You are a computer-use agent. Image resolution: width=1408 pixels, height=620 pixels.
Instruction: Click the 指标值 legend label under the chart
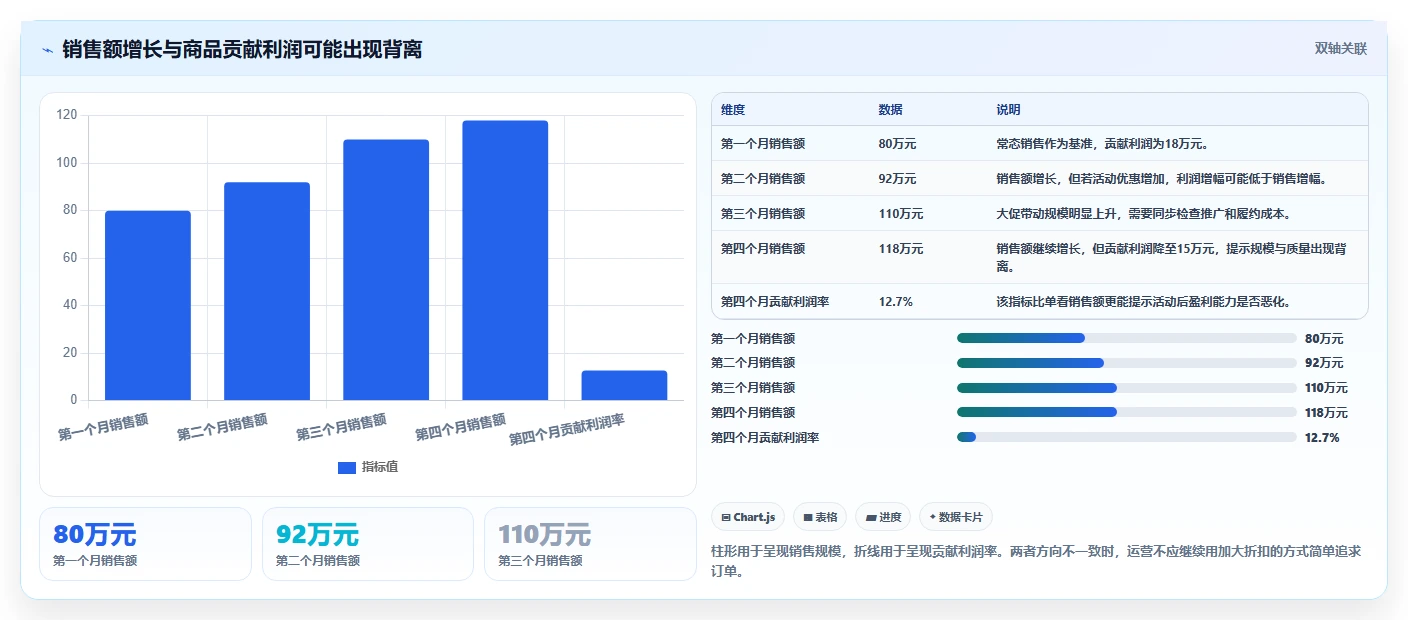pyautogui.click(x=380, y=468)
